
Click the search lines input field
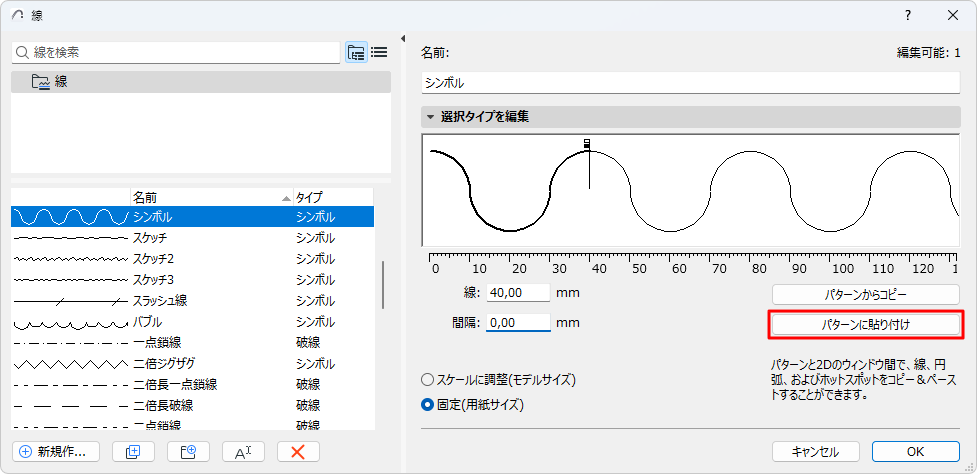click(176, 53)
